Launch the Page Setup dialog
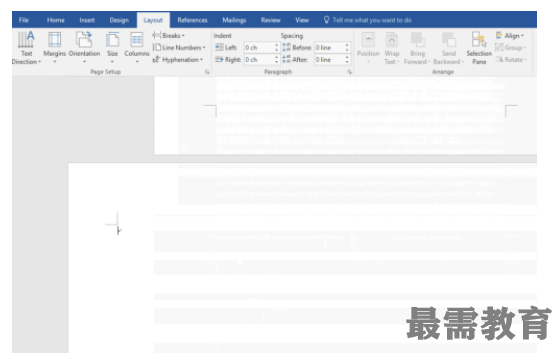The image size is (558, 363). (x=207, y=72)
